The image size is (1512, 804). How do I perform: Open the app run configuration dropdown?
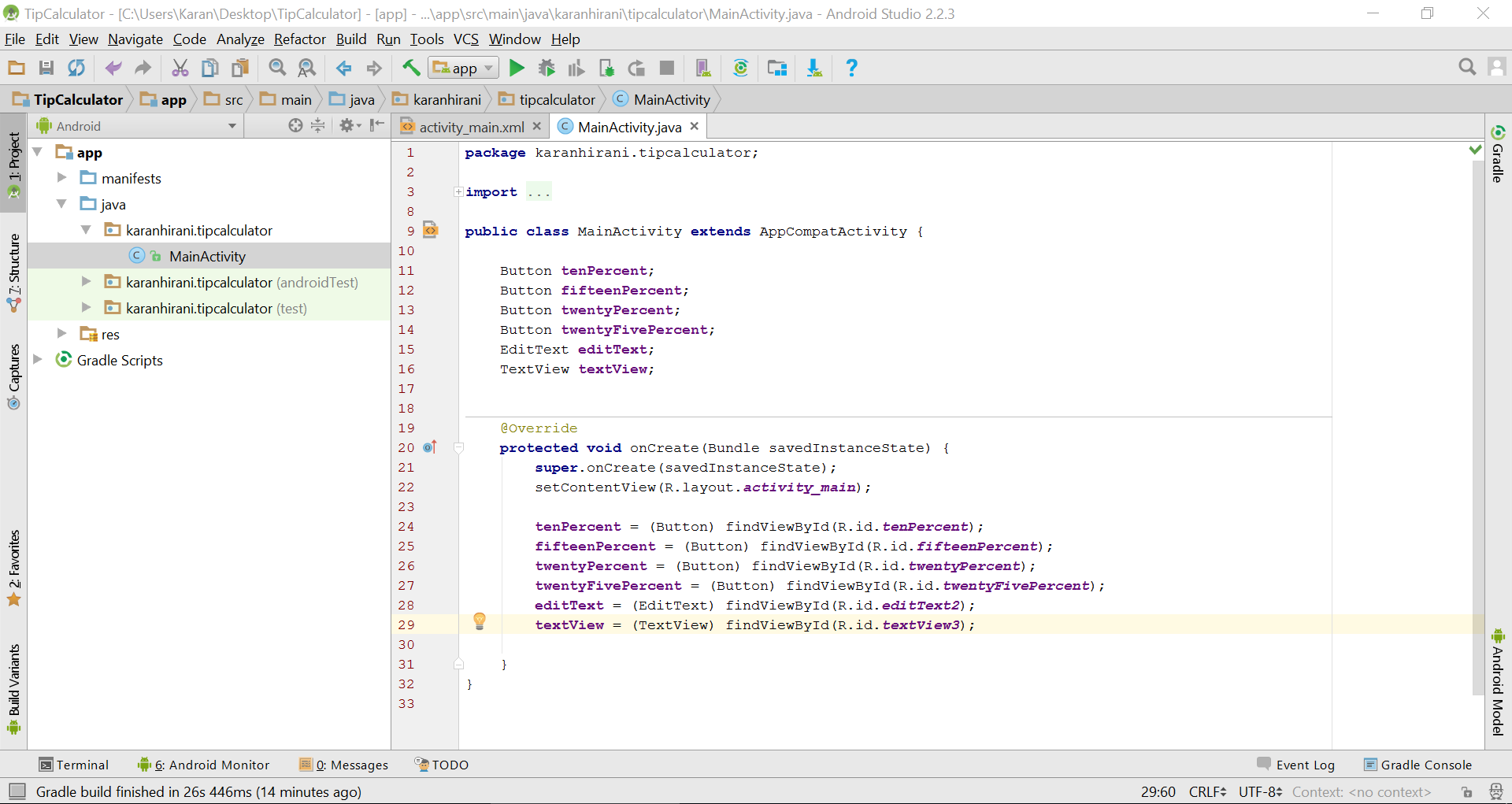click(463, 69)
